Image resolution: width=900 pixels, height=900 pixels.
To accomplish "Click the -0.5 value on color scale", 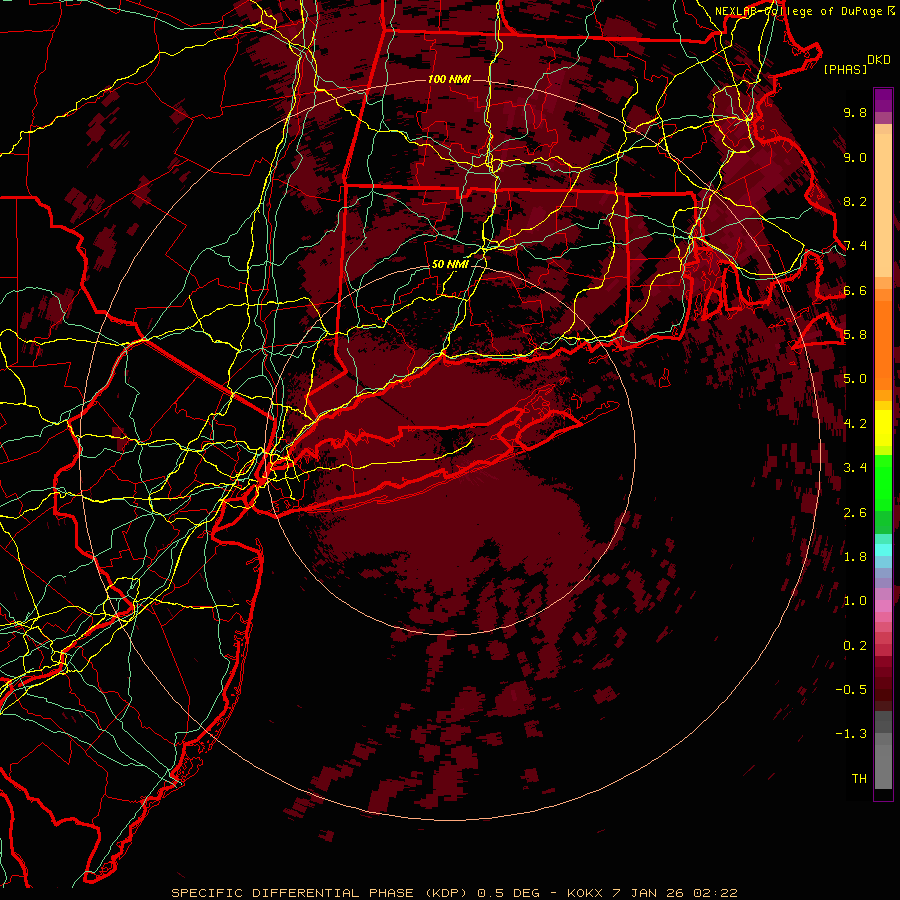I will 851,690.
